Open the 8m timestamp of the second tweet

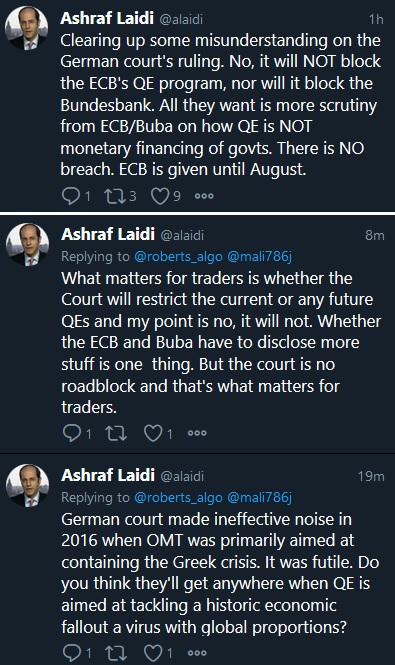[375, 235]
